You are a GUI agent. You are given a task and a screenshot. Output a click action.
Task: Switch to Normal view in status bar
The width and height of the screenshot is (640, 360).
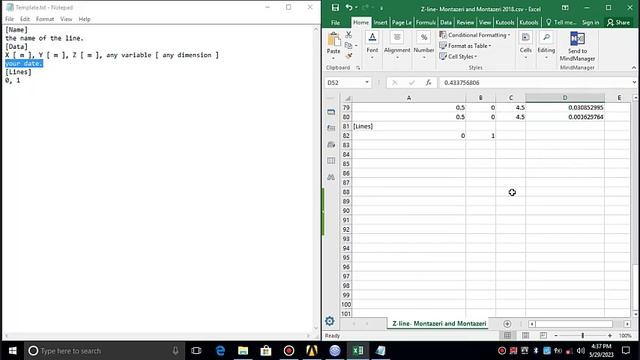(507, 336)
